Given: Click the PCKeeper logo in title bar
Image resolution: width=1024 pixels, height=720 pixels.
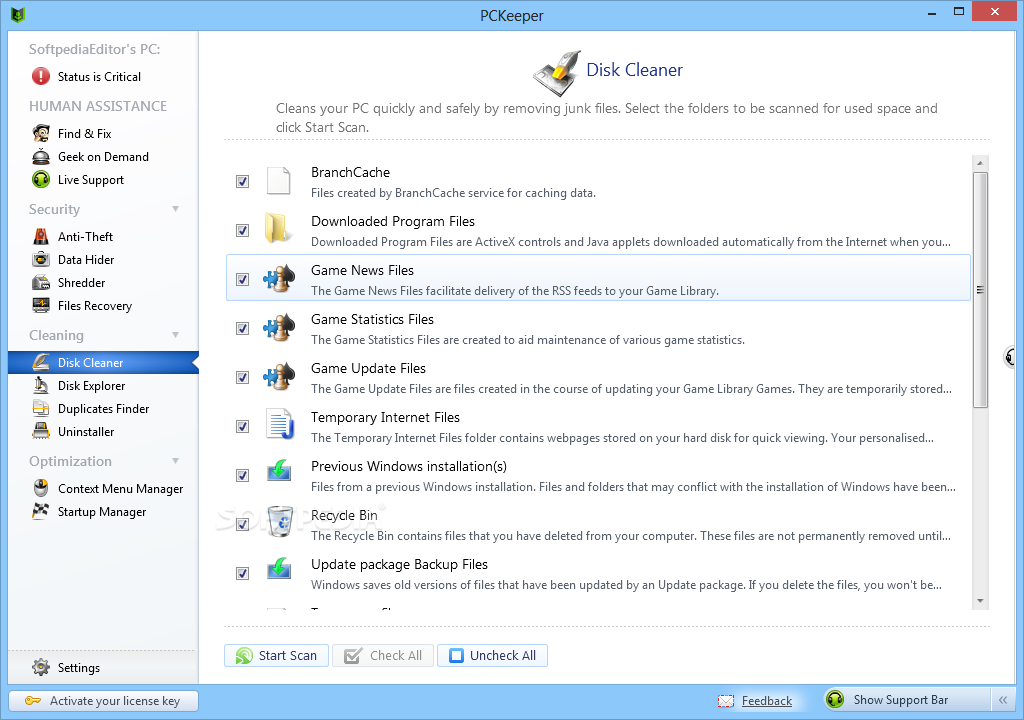Looking at the screenshot, I should coord(18,14).
